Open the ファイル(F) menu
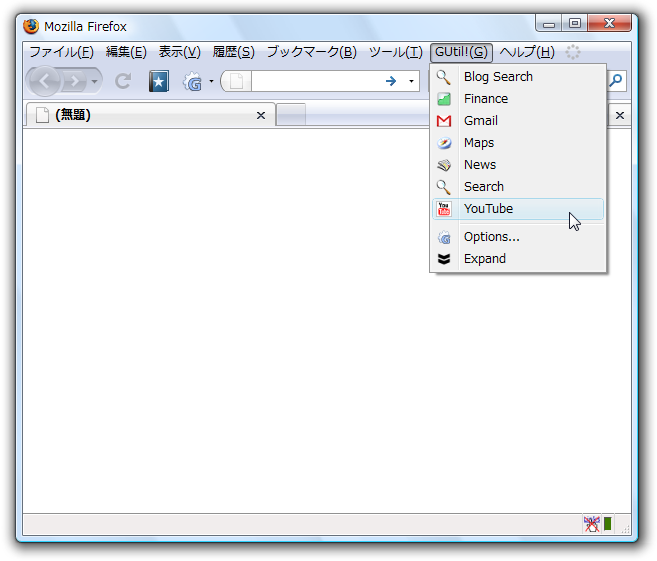 click(x=61, y=52)
